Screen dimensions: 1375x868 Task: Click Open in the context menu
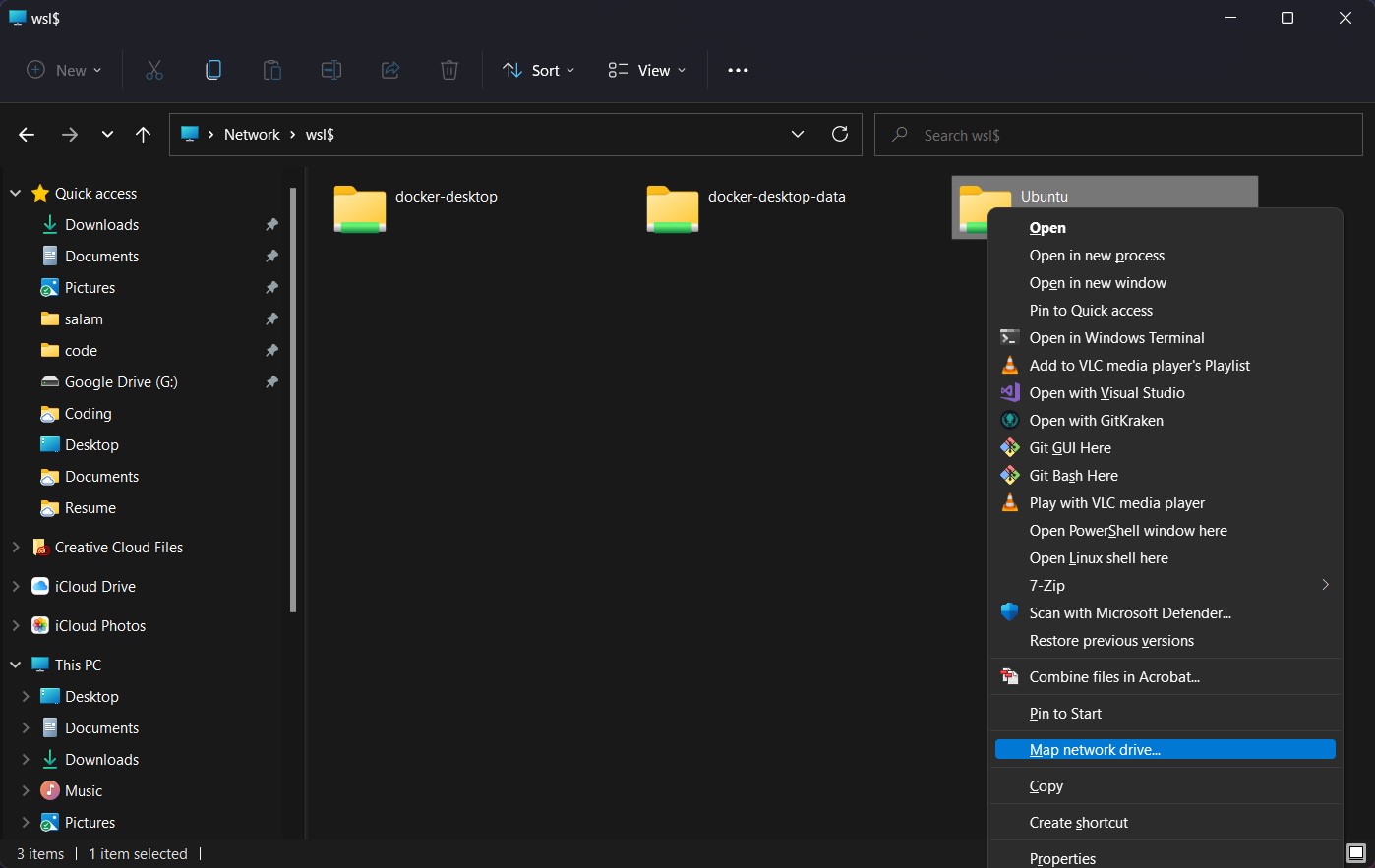click(x=1166, y=228)
